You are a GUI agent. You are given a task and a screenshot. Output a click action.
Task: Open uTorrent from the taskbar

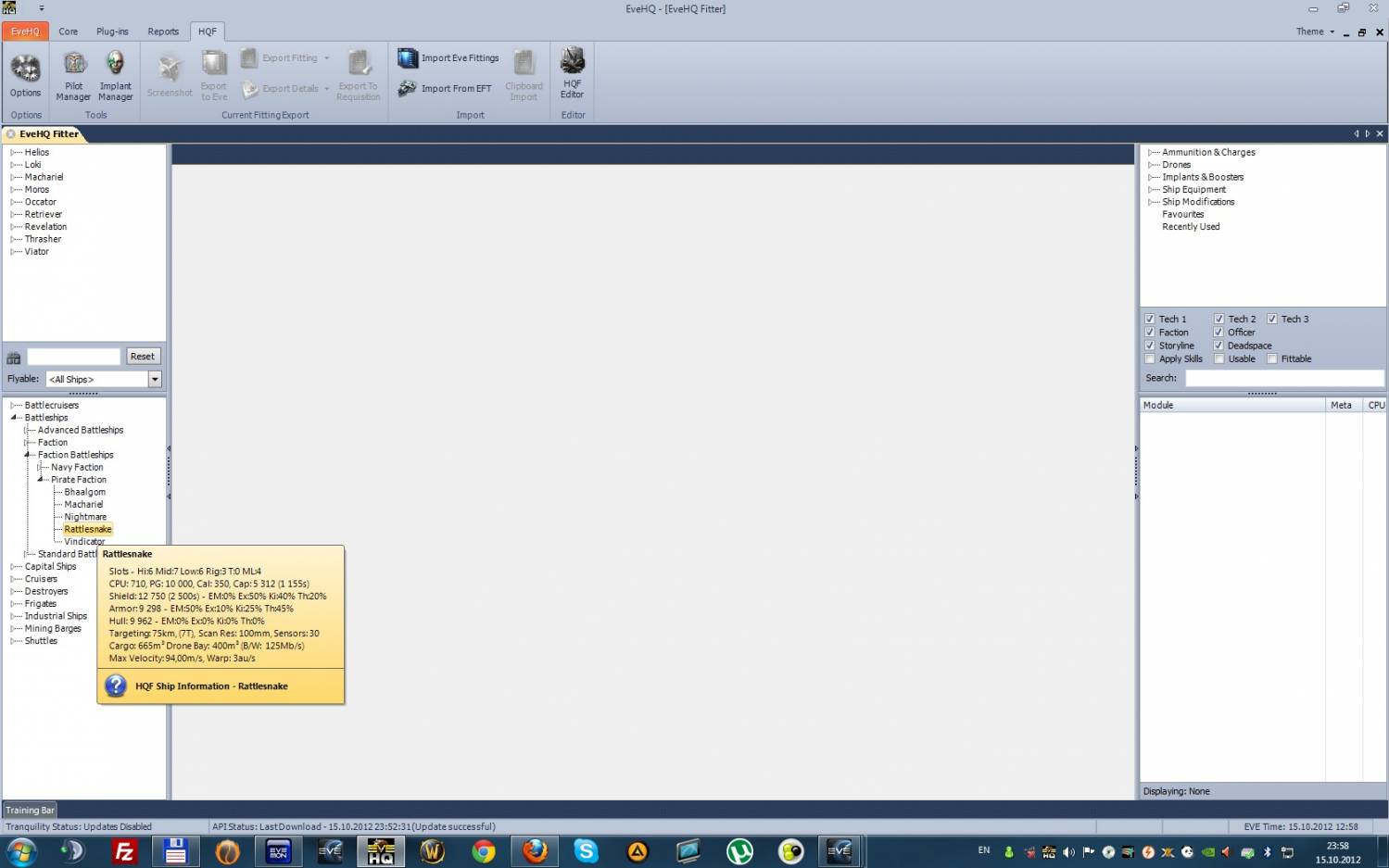coord(739,851)
